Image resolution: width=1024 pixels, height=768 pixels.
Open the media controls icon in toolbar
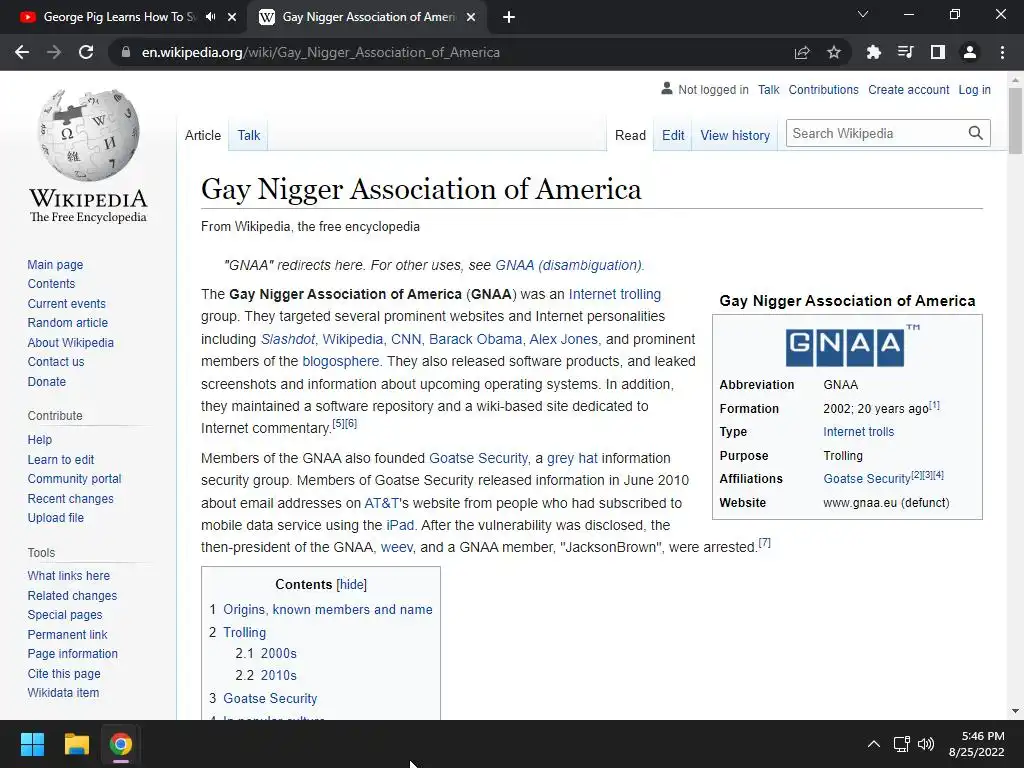tap(905, 52)
